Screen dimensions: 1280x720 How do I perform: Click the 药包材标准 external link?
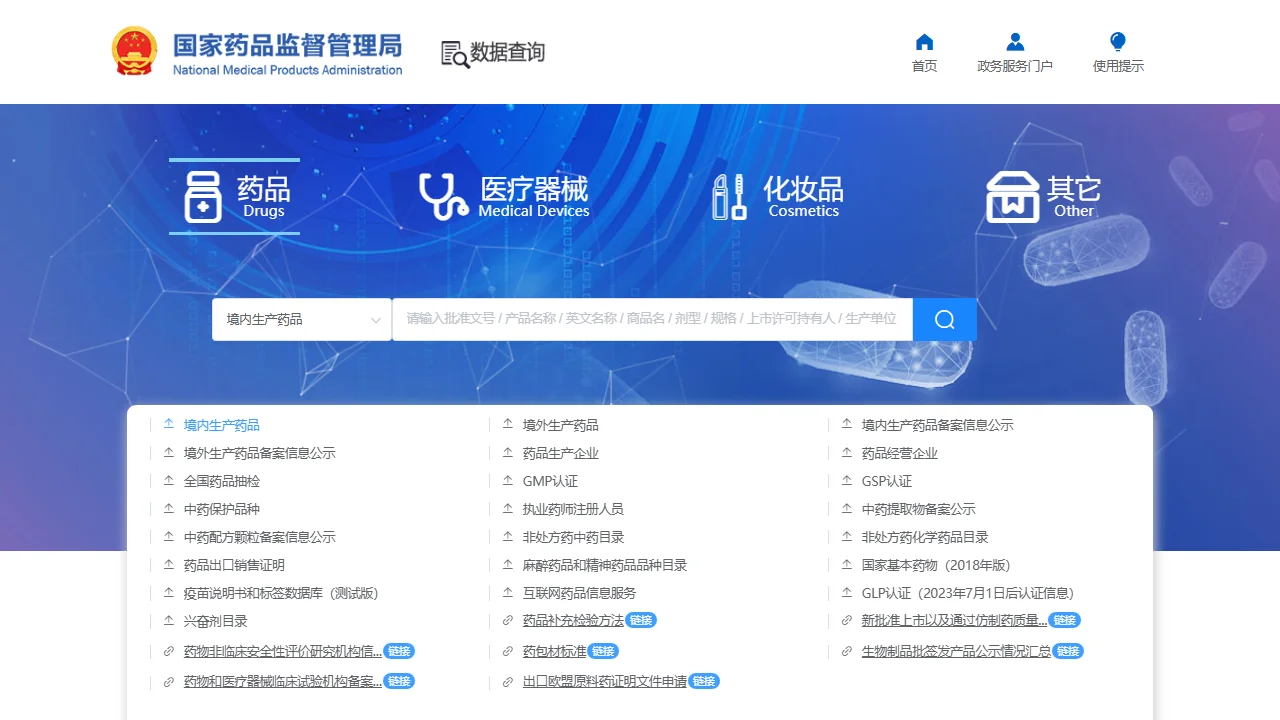[x=554, y=651]
